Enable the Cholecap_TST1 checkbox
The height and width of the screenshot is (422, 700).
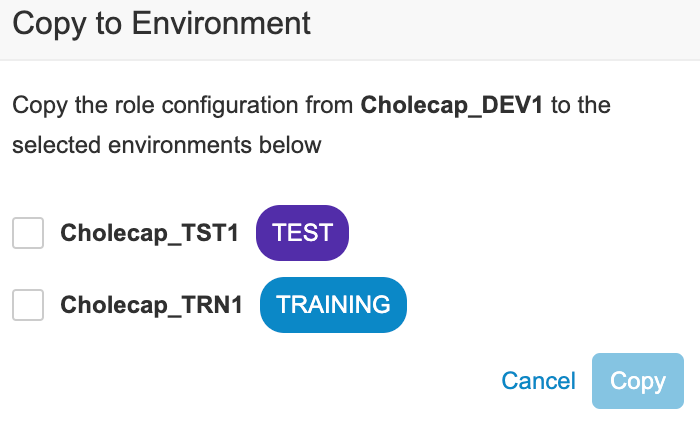click(x=28, y=233)
